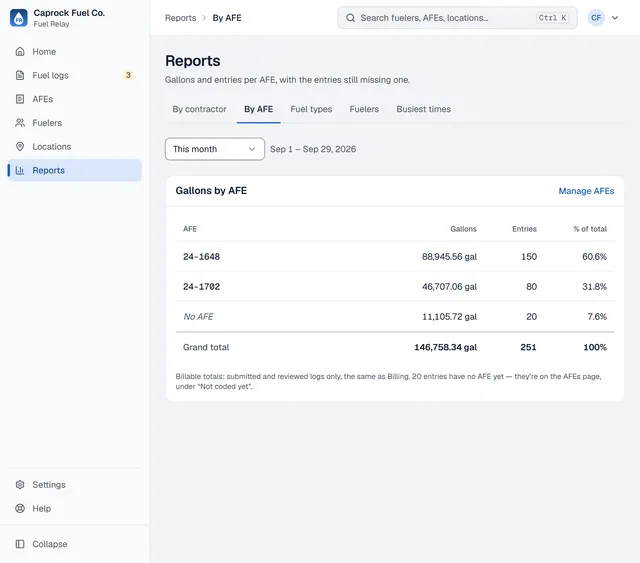640x563 pixels.
Task: Go to Fuel logs page
Action: tap(75, 75)
